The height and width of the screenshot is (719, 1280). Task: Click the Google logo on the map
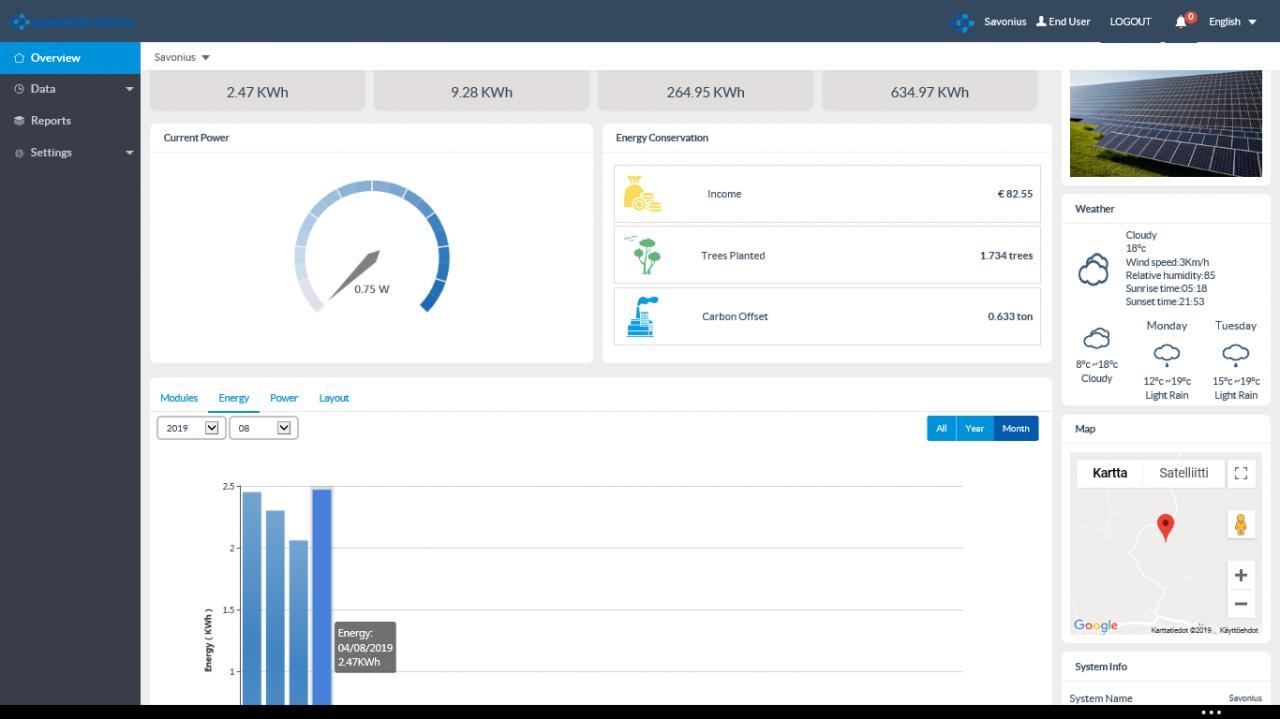click(1096, 626)
